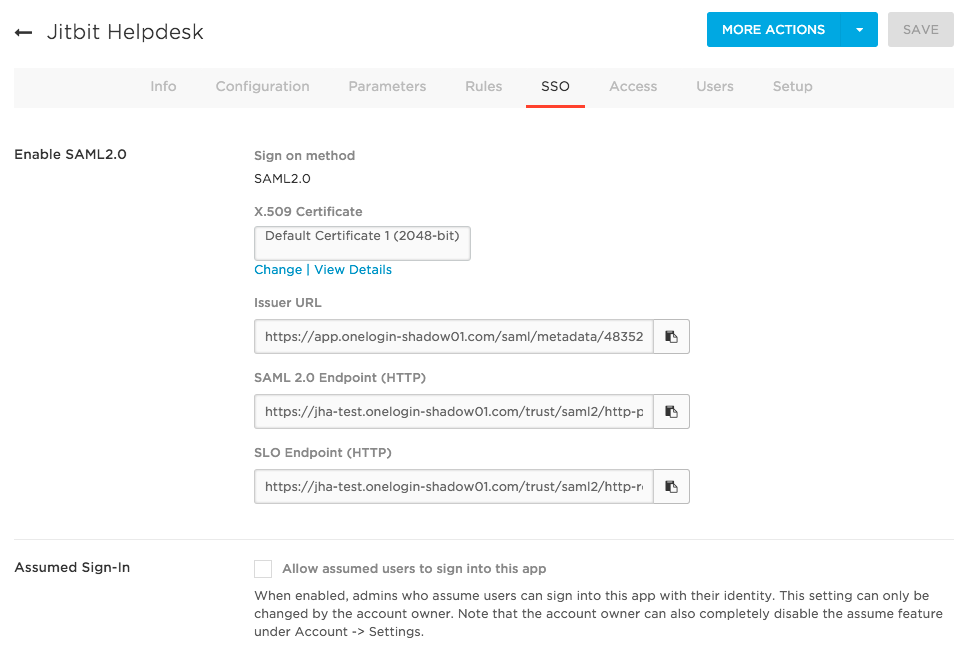The width and height of the screenshot is (973, 654).
Task: Click the back arrow next to Jitbit Helpdesk
Action: click(22, 31)
